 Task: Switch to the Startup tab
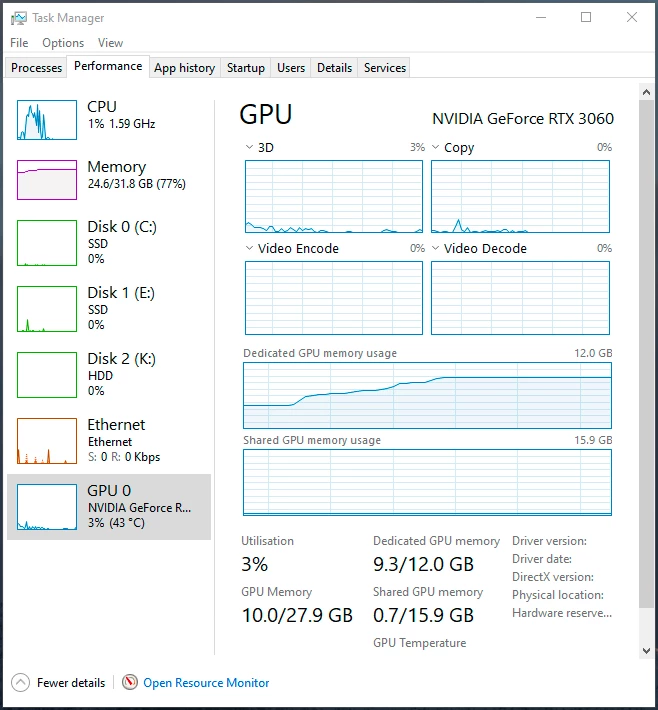(x=245, y=68)
